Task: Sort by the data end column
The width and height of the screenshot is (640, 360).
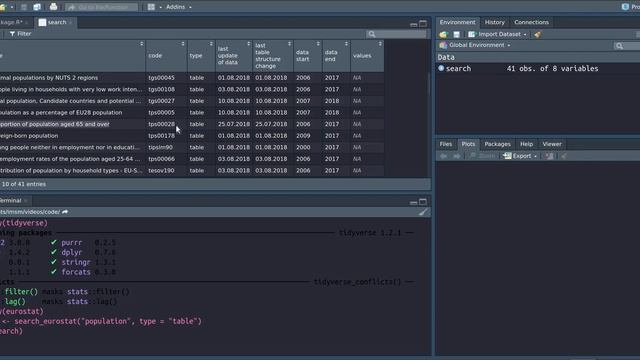Action: (346, 44)
